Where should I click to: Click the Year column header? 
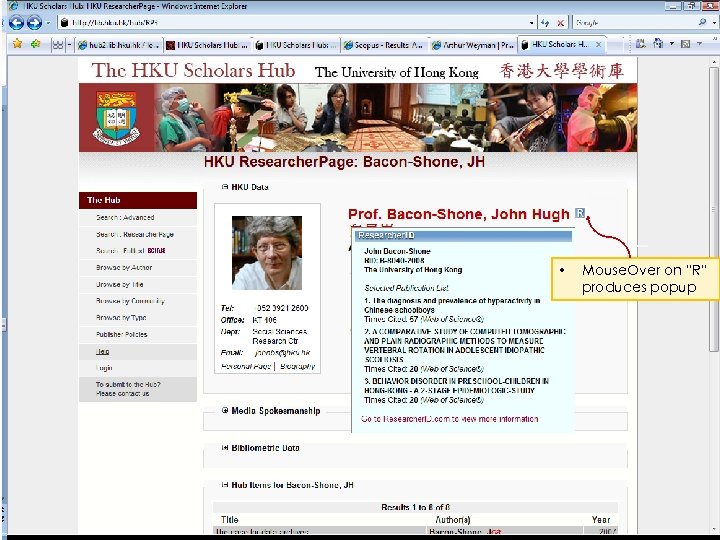(601, 519)
